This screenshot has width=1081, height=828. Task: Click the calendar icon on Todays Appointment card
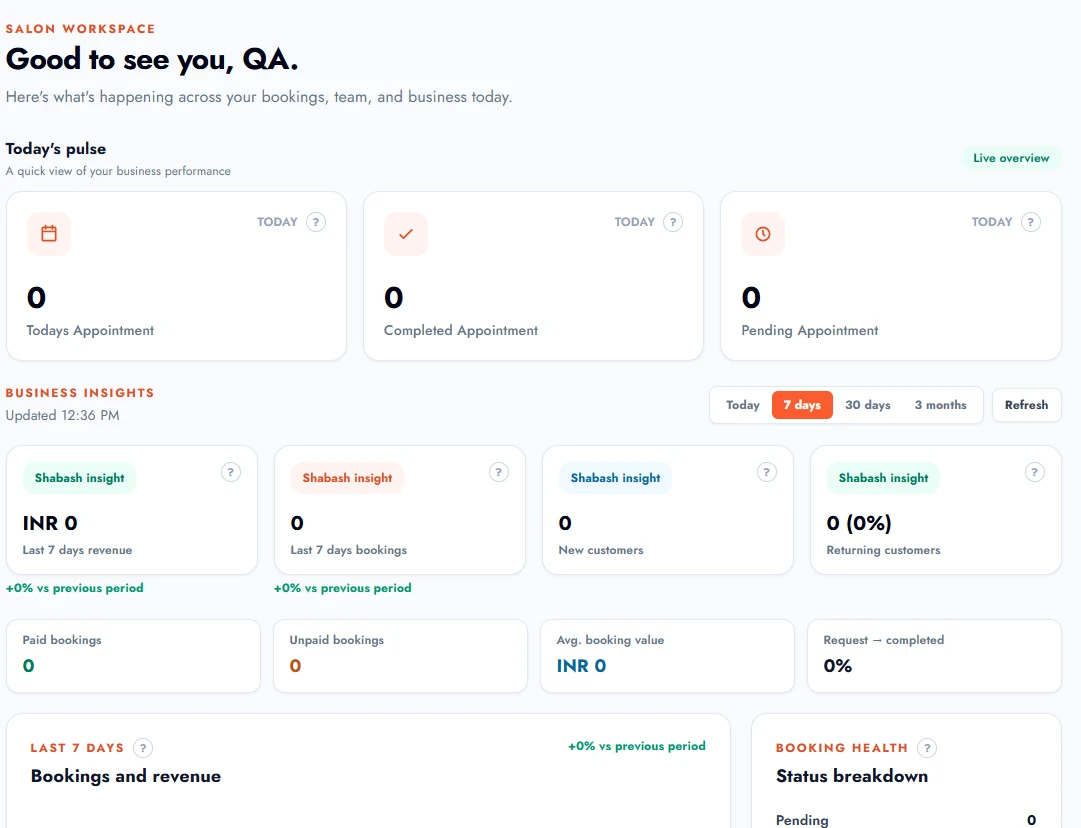(49, 234)
